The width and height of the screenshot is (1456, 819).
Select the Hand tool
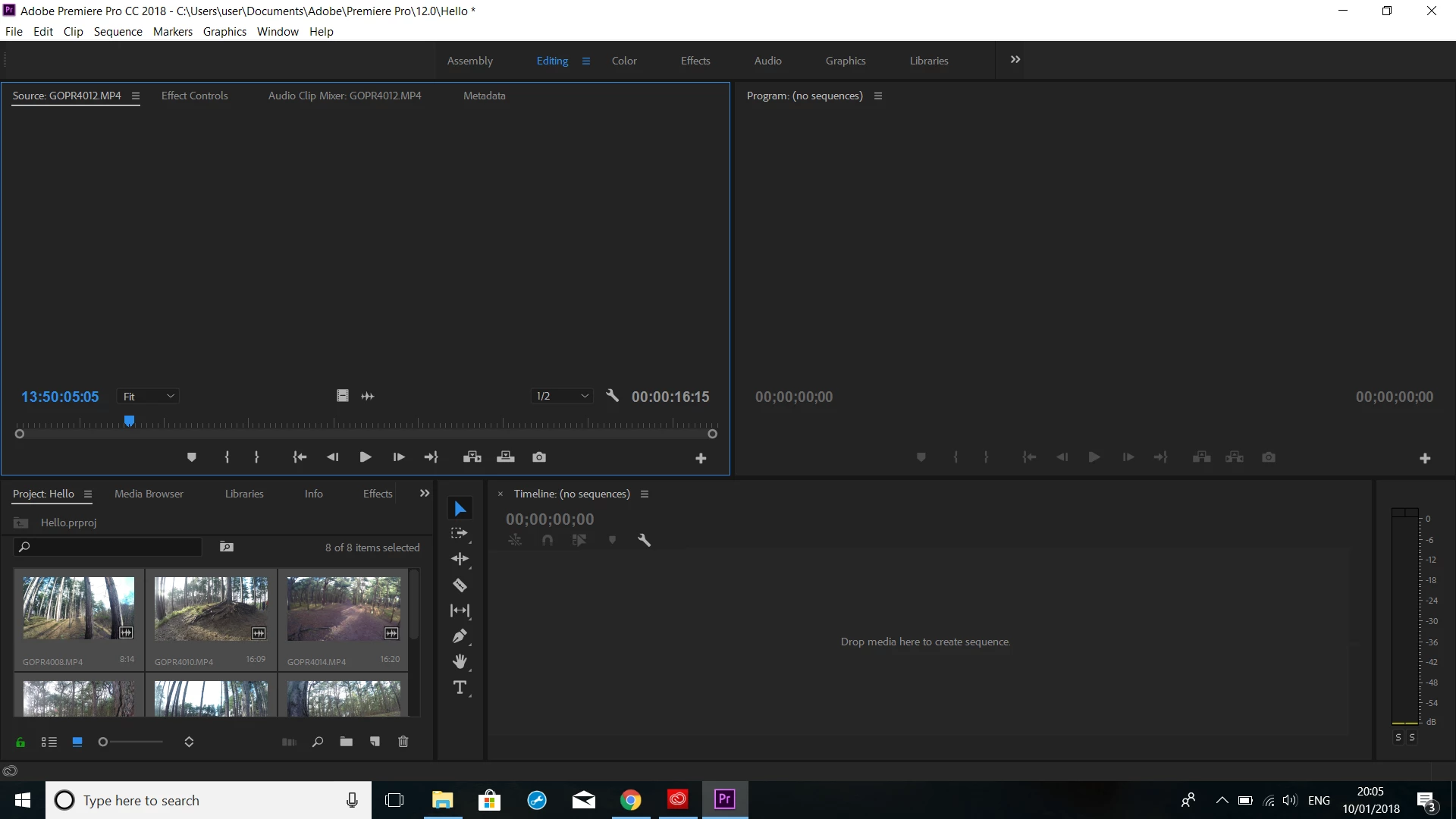tap(460, 662)
